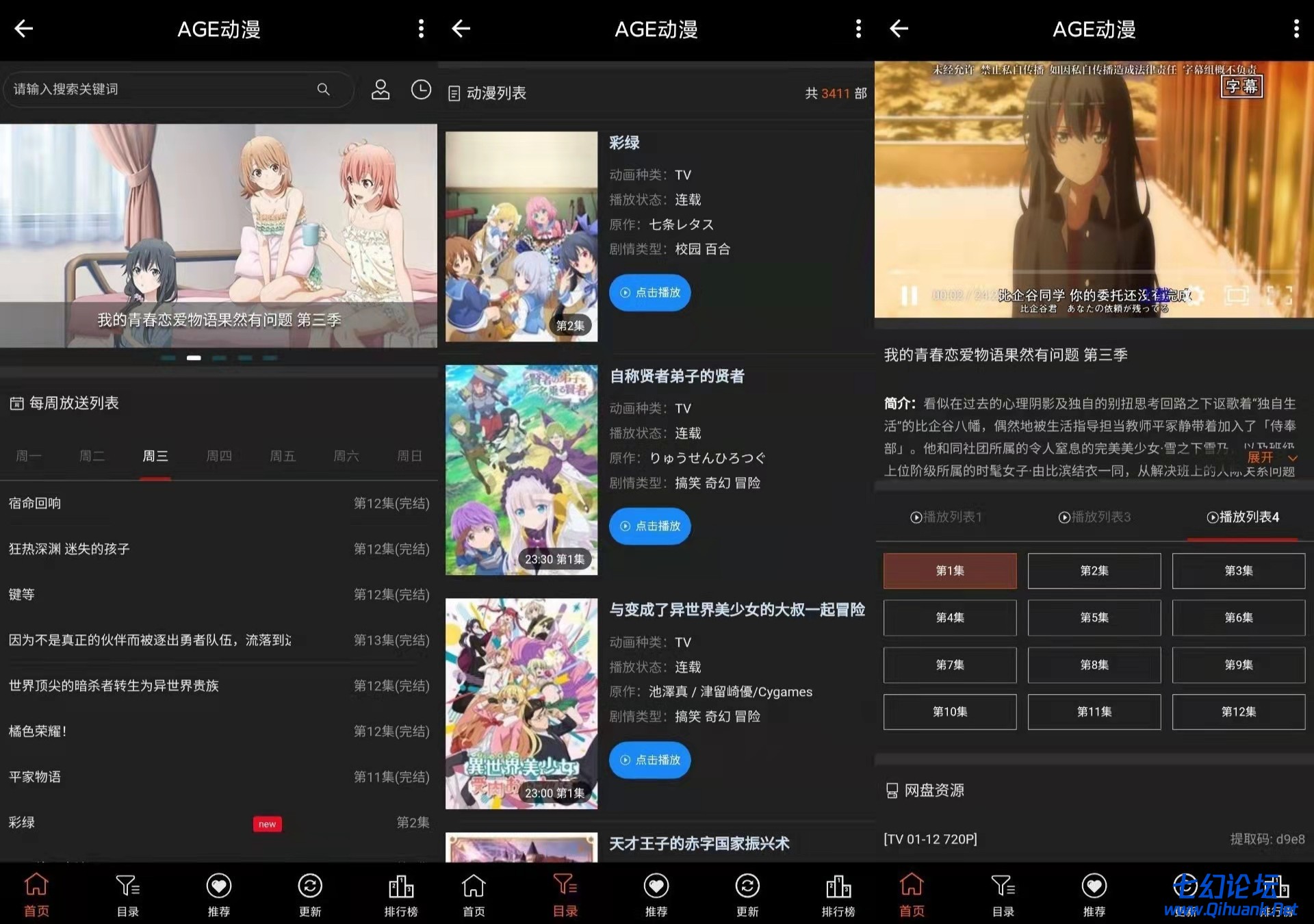Switch to 播放列表1 tab
1314x924 pixels.
946,517
